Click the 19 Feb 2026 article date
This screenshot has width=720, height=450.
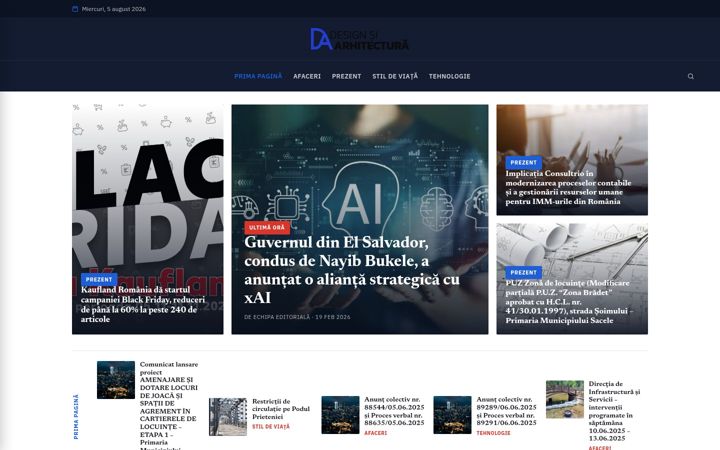[x=332, y=317]
